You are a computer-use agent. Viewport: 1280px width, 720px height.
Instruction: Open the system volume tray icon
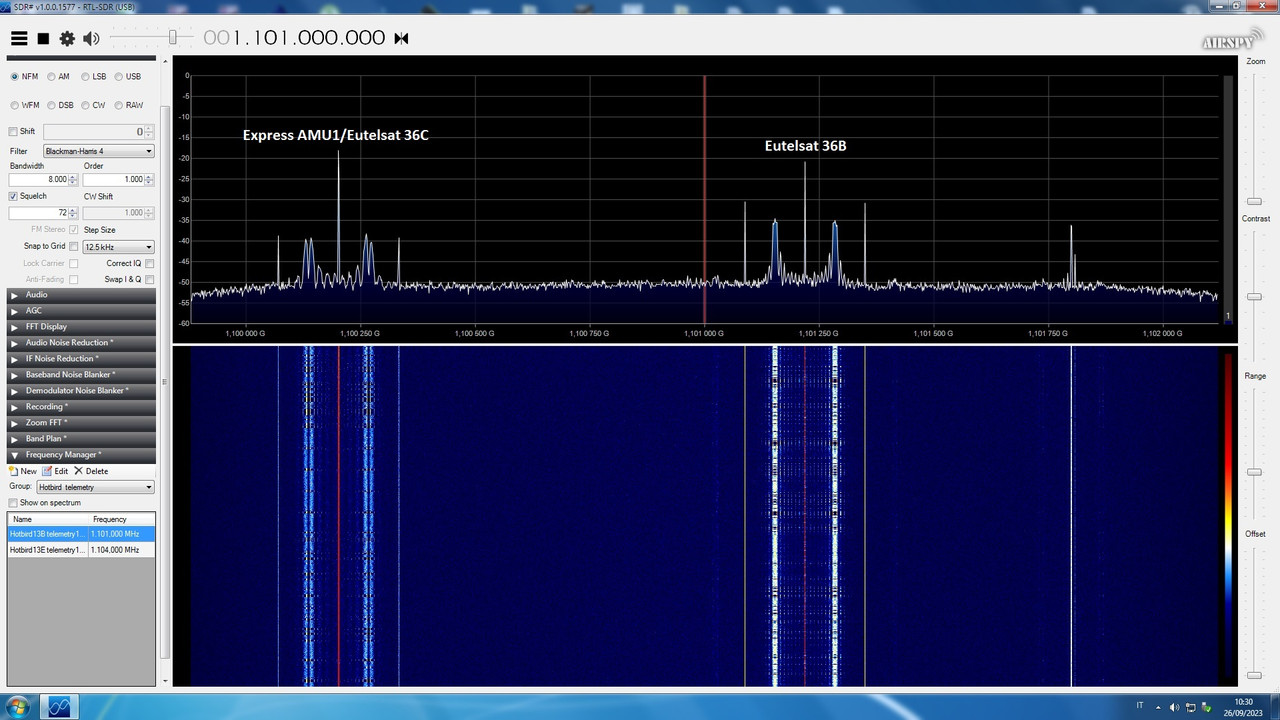1175,707
